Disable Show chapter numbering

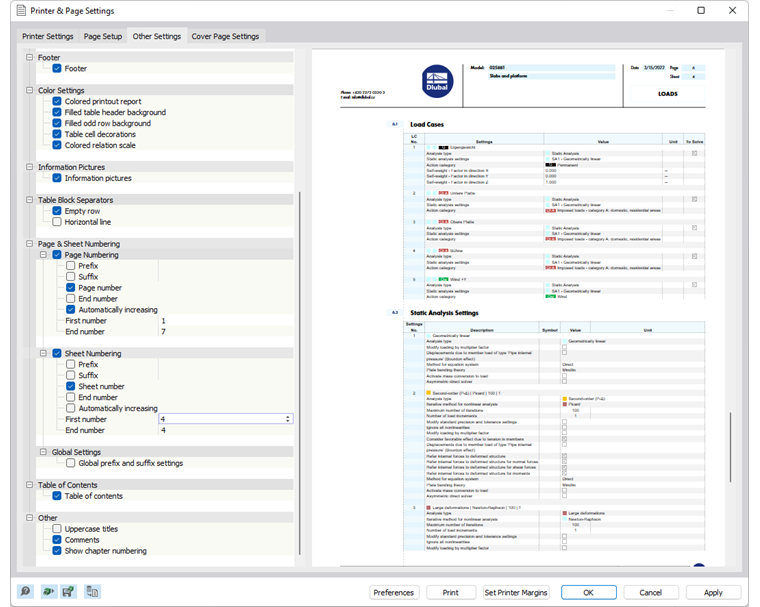click(57, 551)
